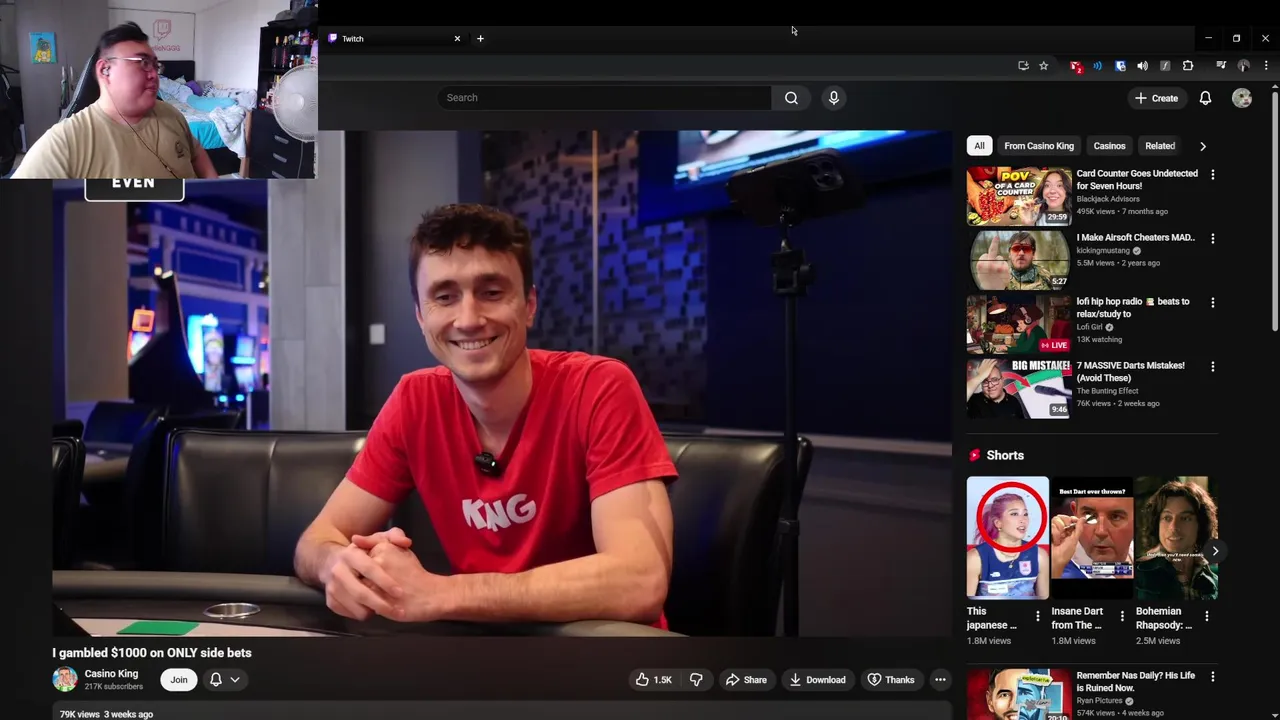Viewport: 1280px width, 720px height.
Task: Click the Lofi Girl channel name
Action: point(1089,327)
